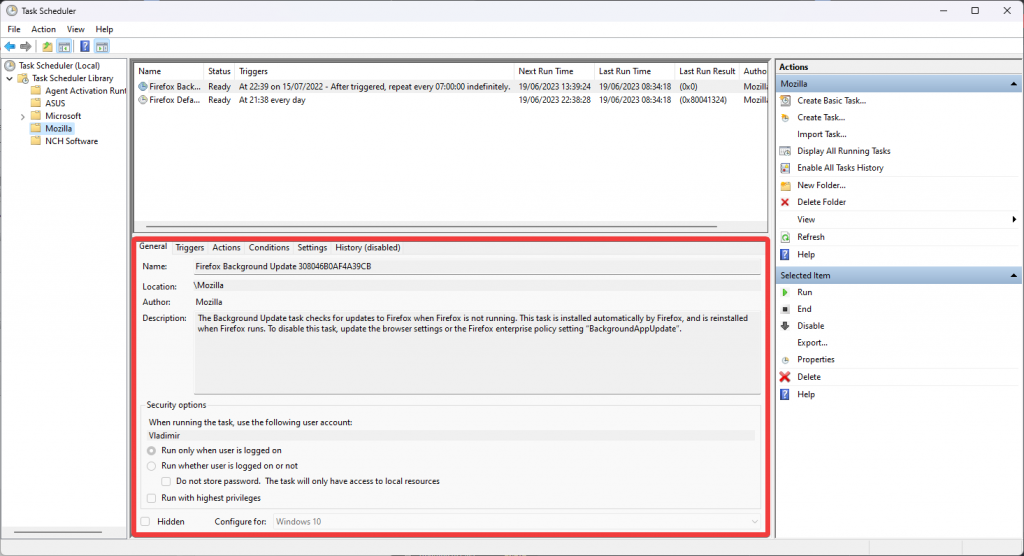
Task: Sort tasks by Next Run Time column
Action: [546, 71]
